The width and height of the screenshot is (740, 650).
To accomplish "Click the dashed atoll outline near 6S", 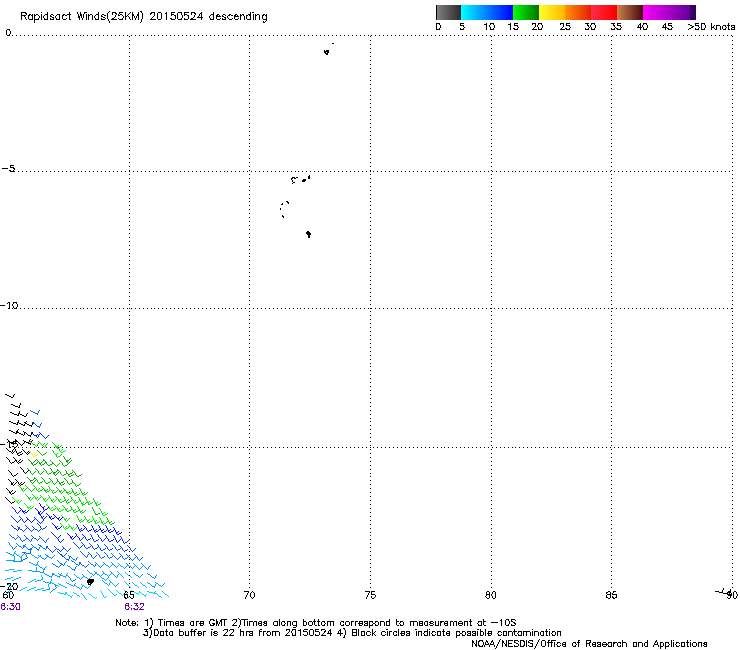I will click(284, 209).
